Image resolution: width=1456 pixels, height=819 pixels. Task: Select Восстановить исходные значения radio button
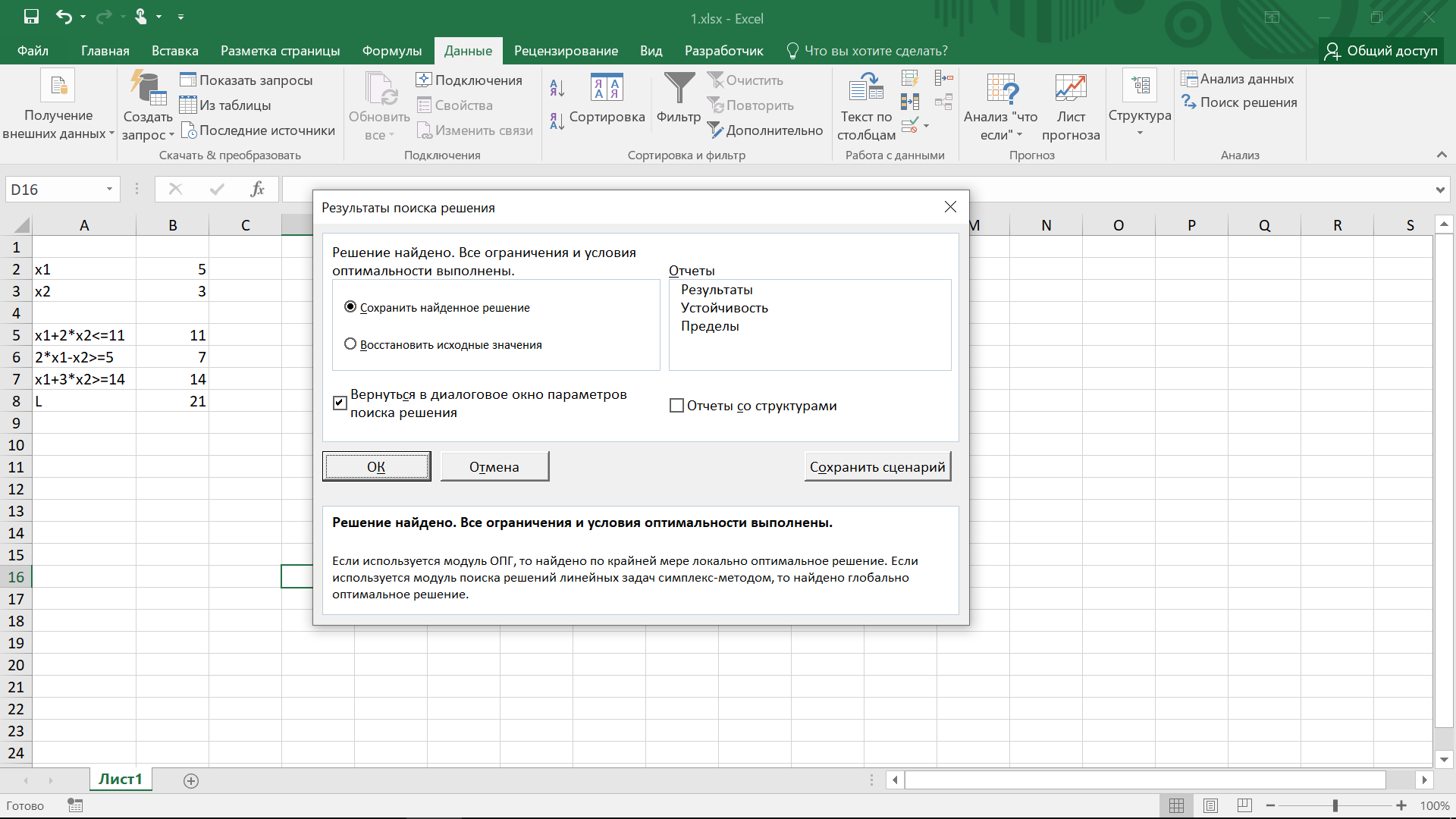(350, 344)
